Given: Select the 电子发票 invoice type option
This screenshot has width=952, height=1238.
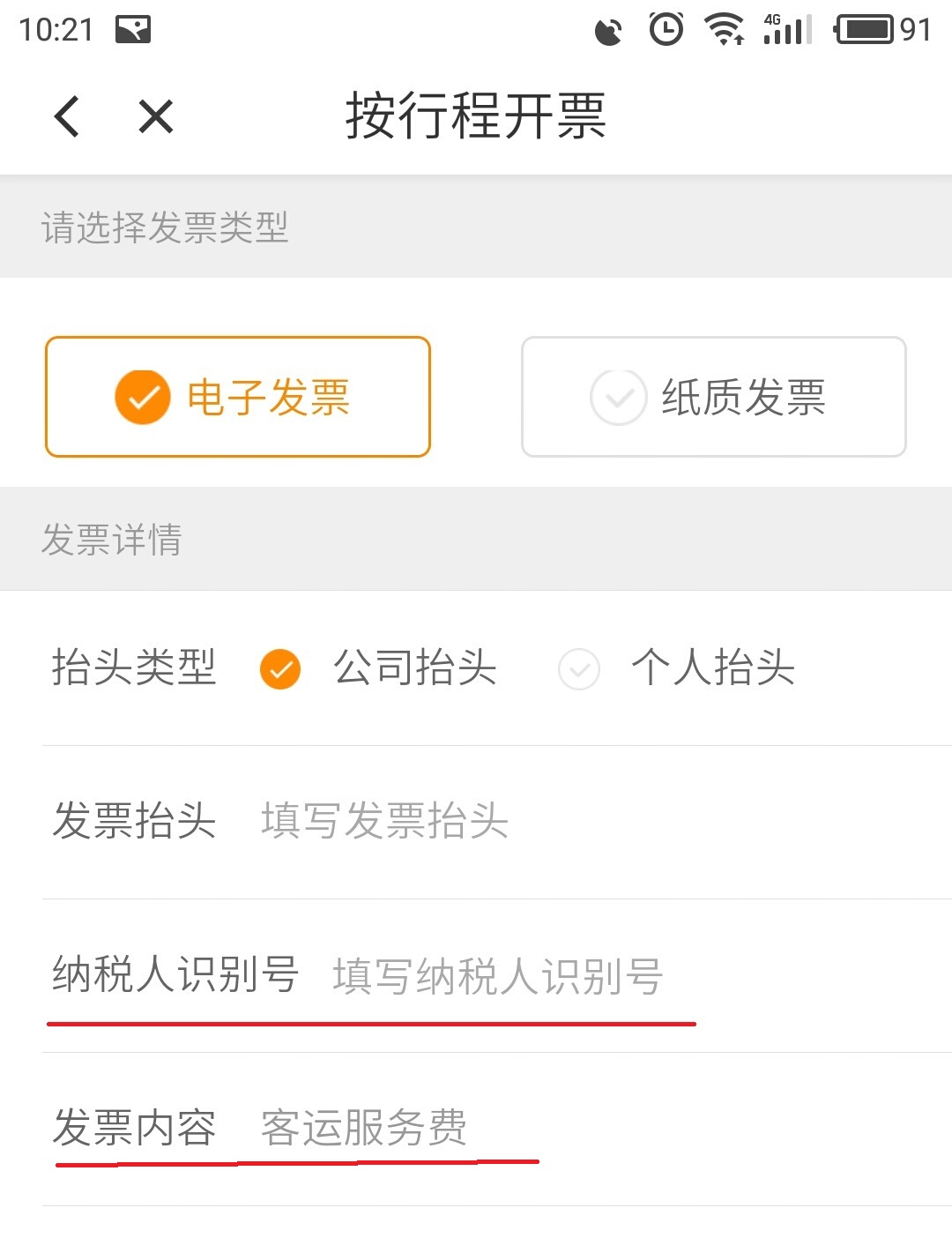Looking at the screenshot, I should [237, 397].
